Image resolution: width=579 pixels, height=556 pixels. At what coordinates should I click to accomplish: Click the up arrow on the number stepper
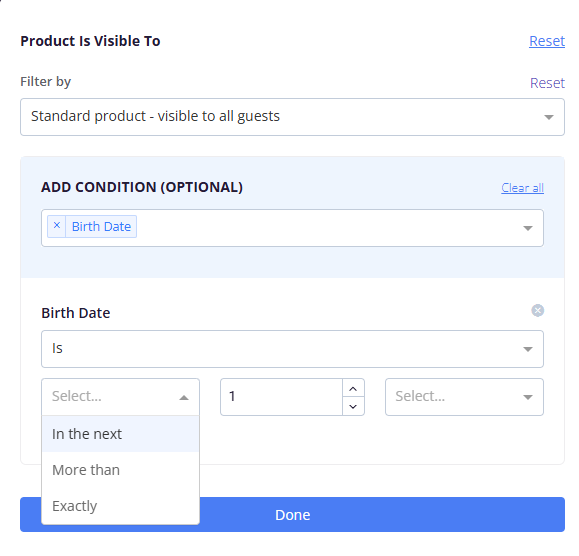click(x=353, y=388)
